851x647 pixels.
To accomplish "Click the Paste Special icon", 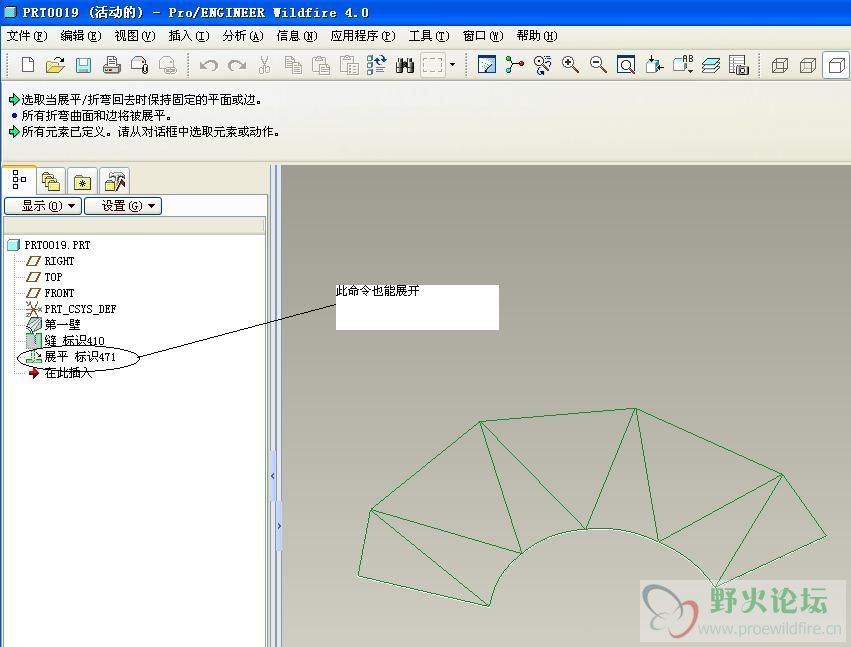I will point(349,65).
